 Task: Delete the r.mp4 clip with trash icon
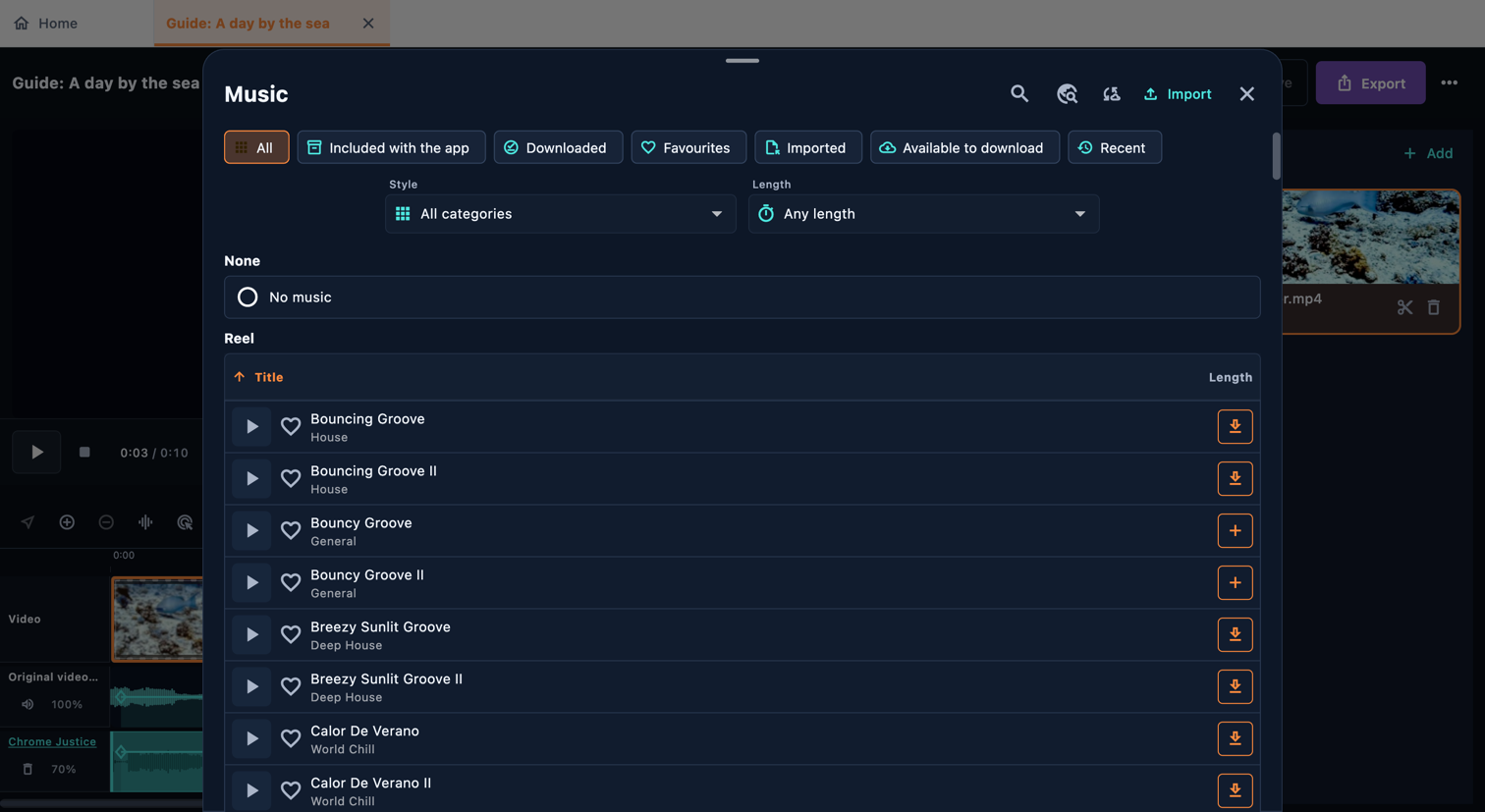tap(1434, 307)
